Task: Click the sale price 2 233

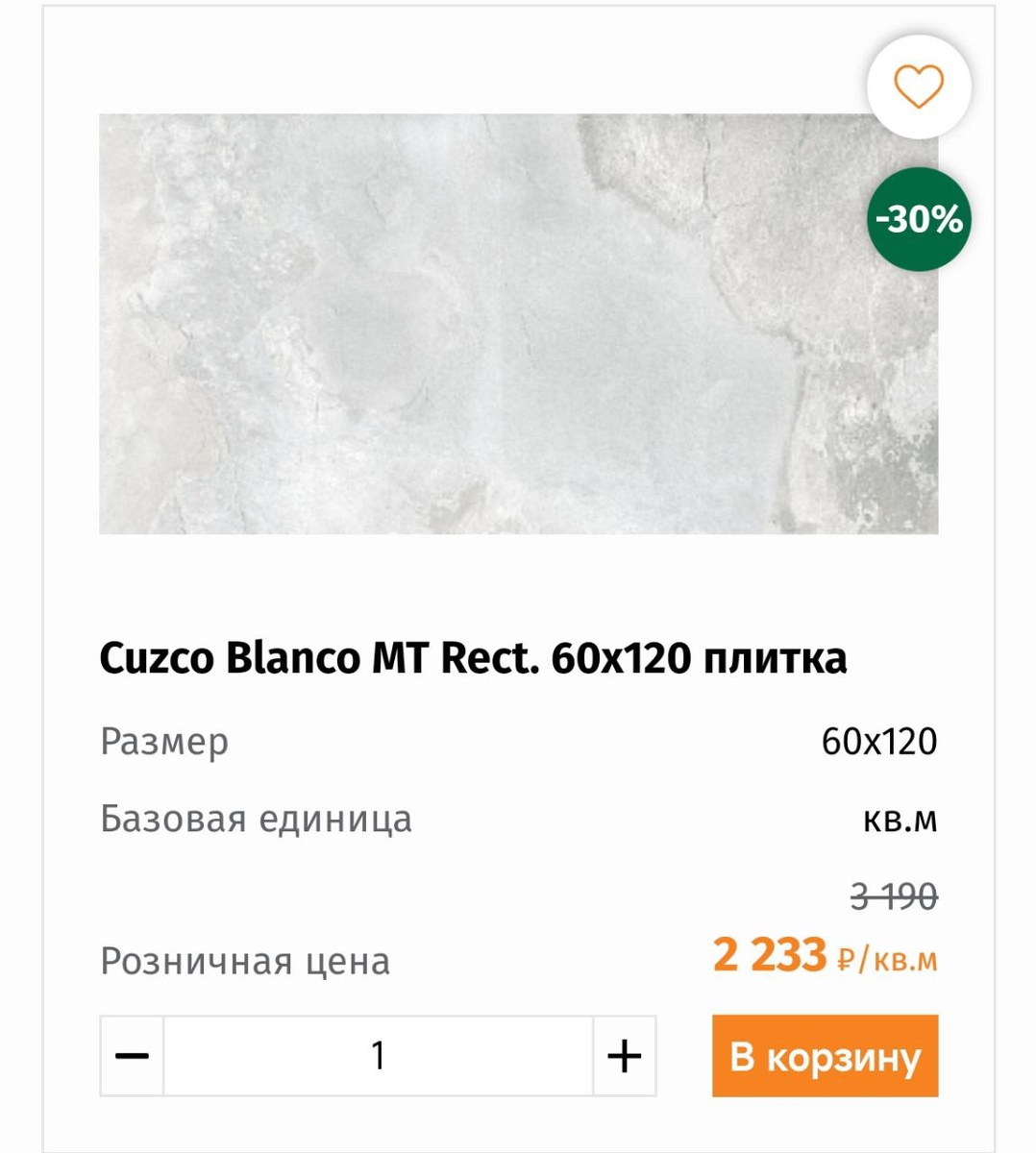Action: (771, 955)
